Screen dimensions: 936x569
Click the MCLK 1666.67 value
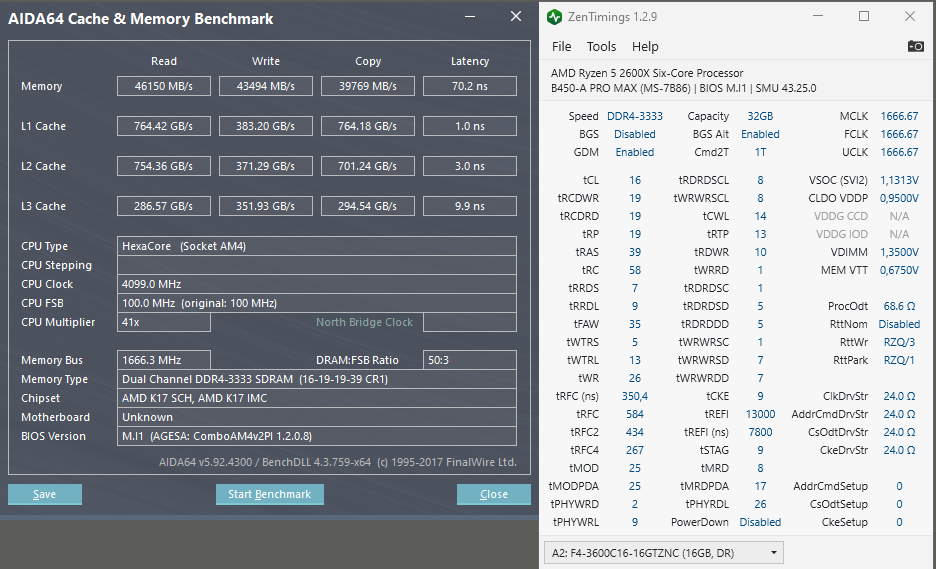click(x=899, y=116)
